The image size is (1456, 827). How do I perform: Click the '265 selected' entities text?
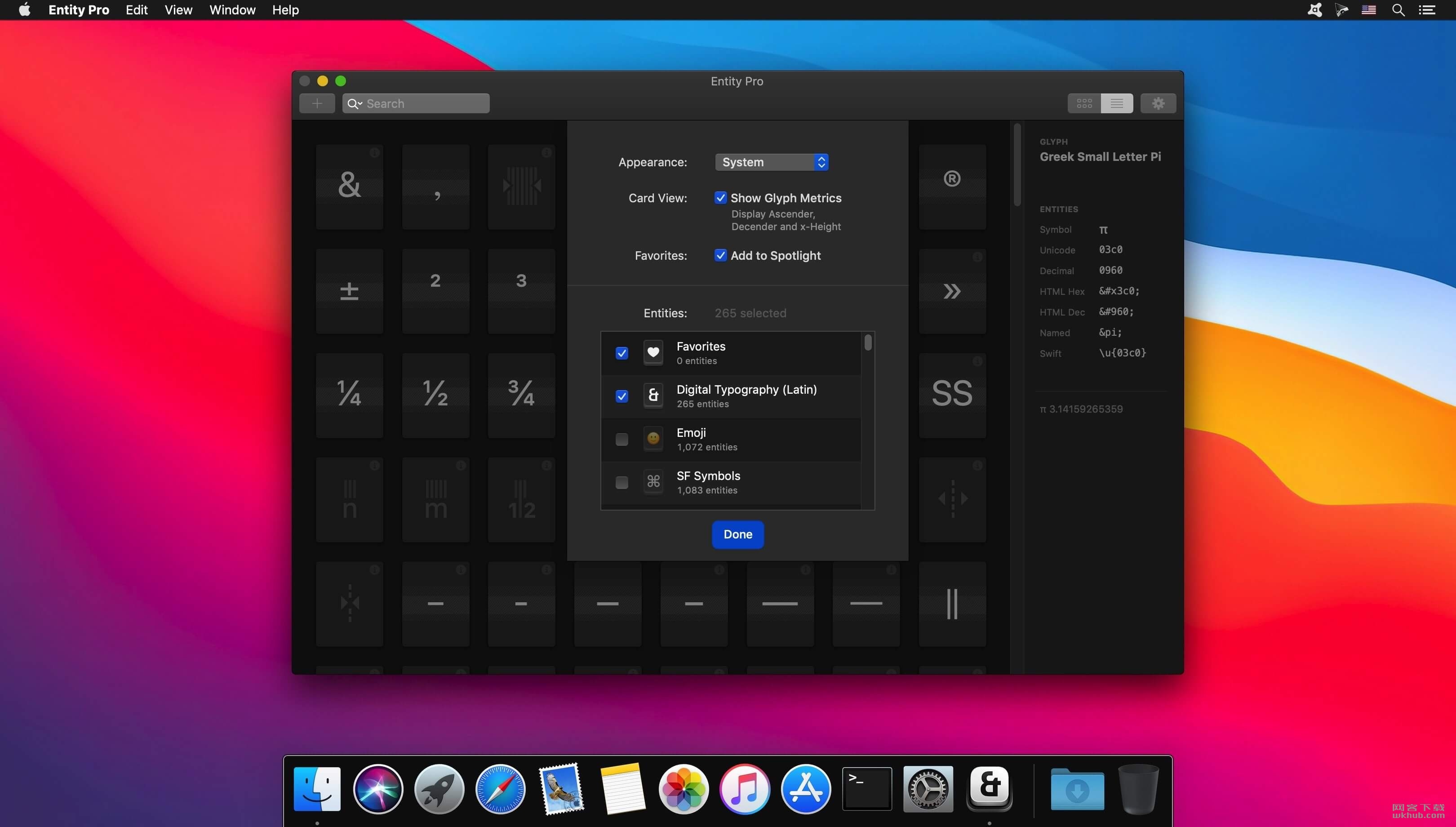pos(750,313)
